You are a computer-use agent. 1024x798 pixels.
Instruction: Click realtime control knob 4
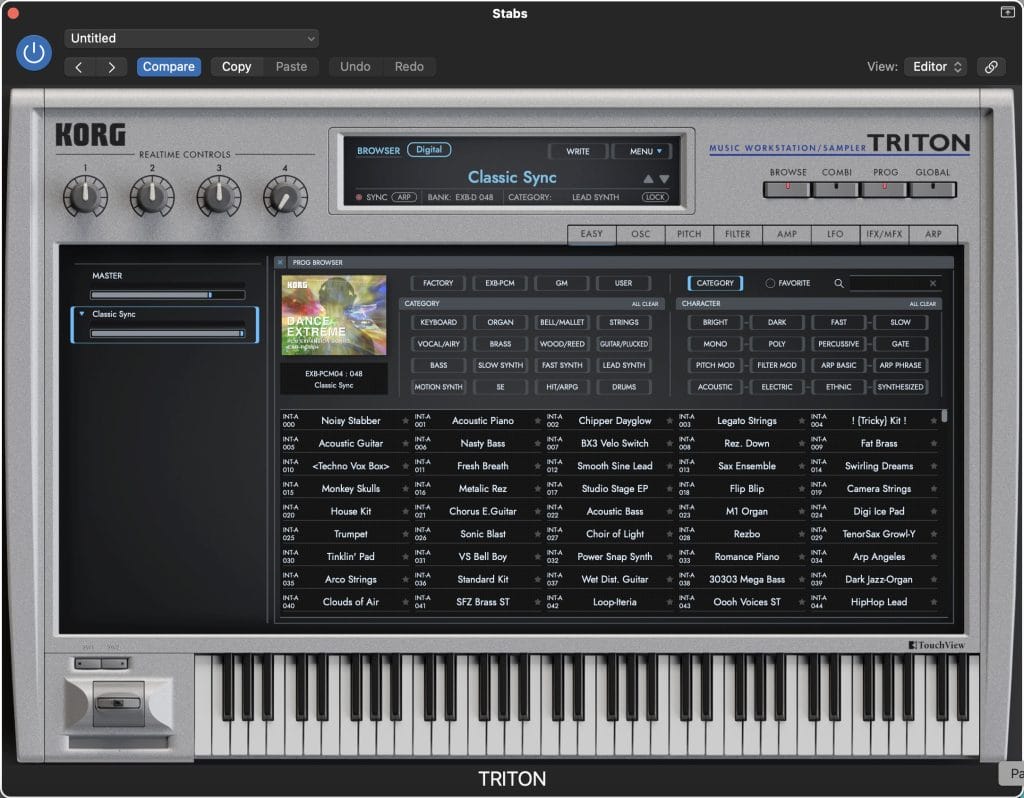(285, 197)
